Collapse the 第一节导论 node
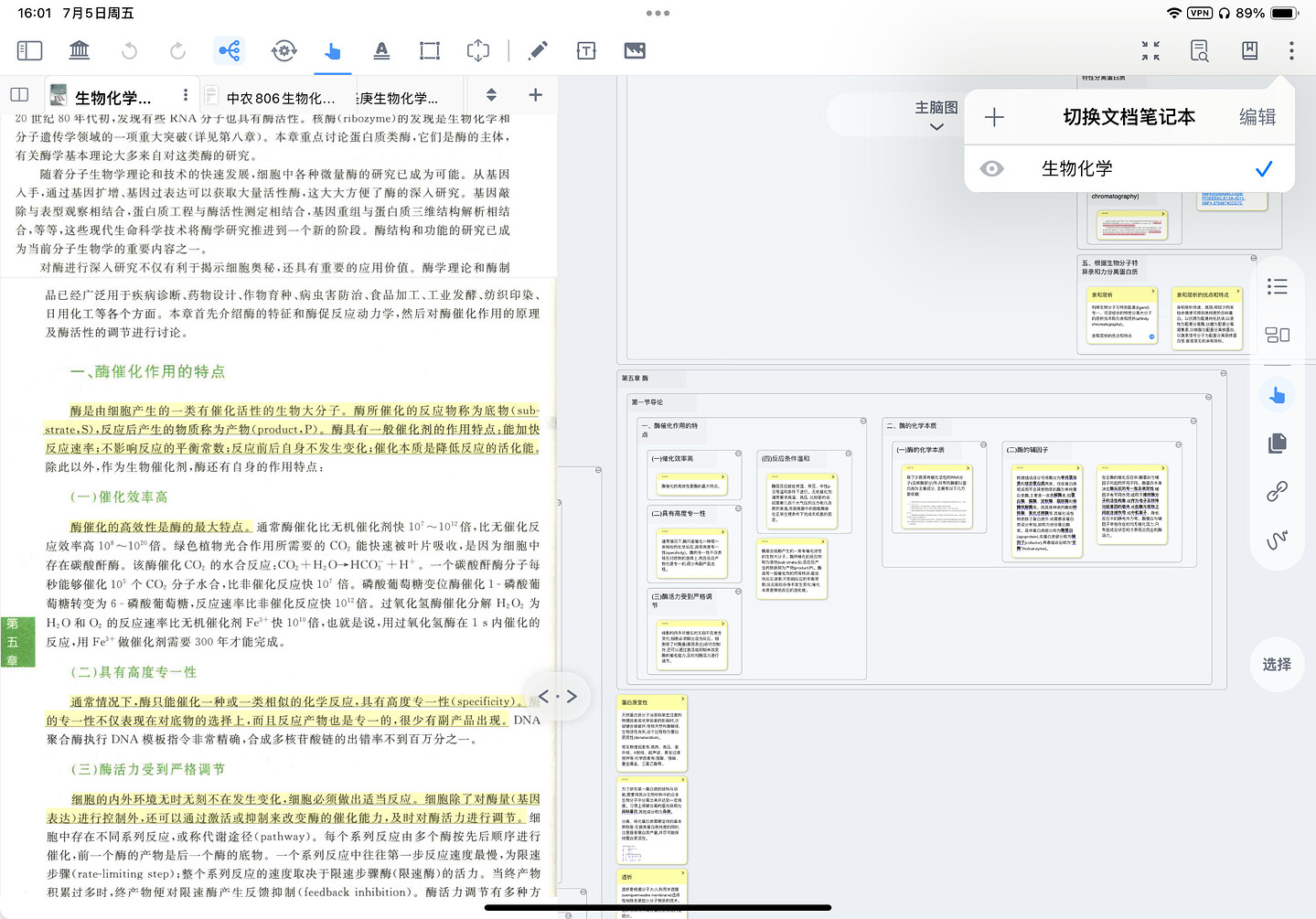Image resolution: width=1316 pixels, height=919 pixels. click(1209, 398)
